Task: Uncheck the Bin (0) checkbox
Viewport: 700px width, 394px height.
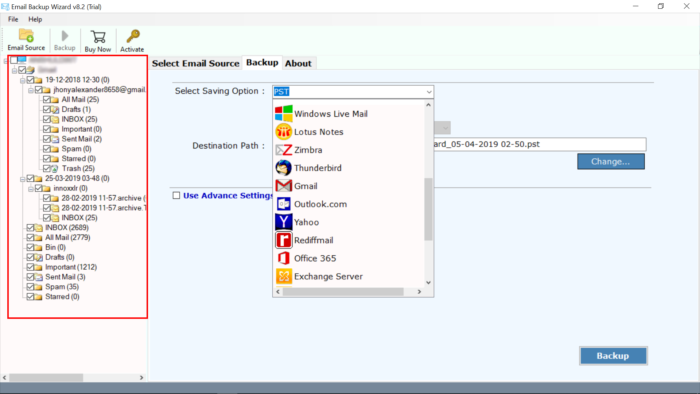Action: [30, 247]
